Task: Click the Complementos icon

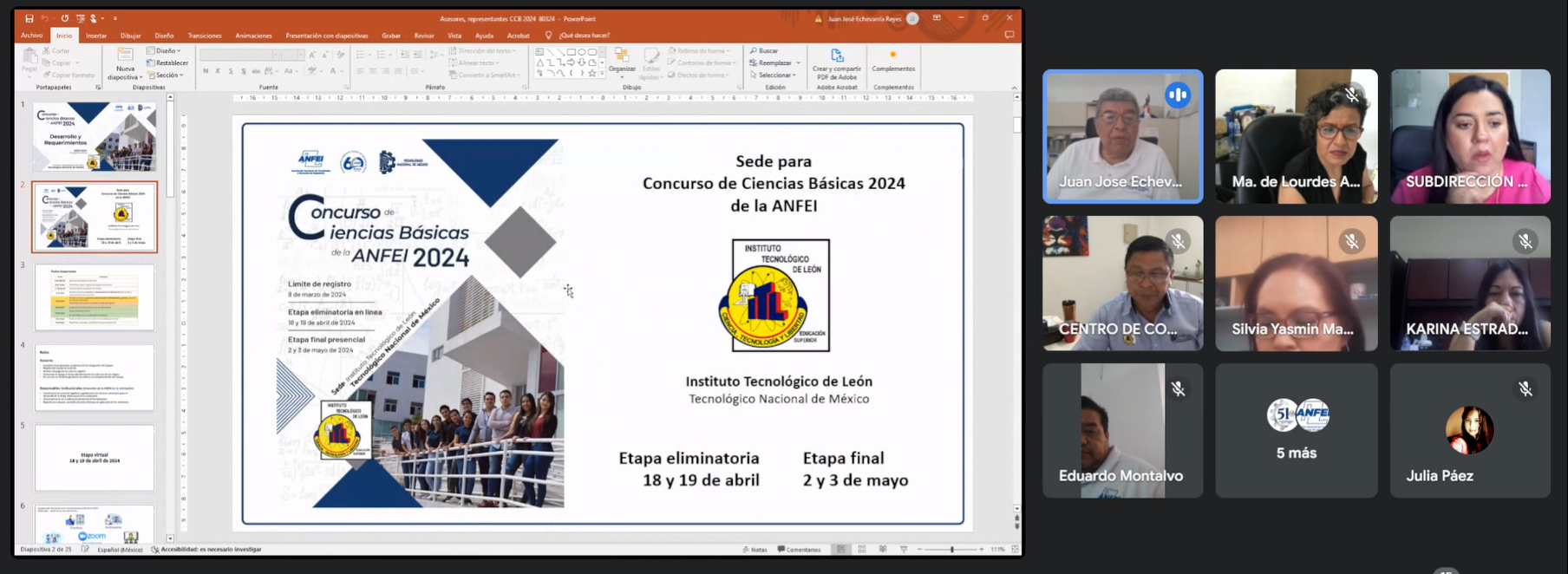Action: pos(893,55)
